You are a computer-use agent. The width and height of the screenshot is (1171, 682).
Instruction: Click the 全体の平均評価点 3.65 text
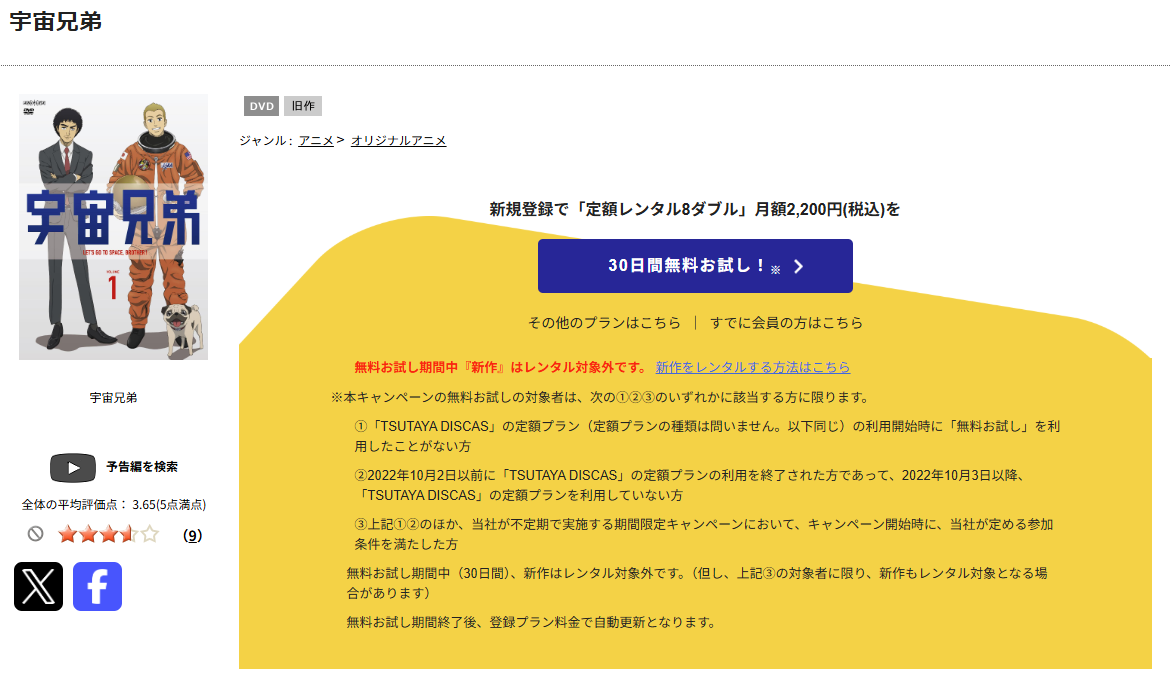tap(114, 505)
